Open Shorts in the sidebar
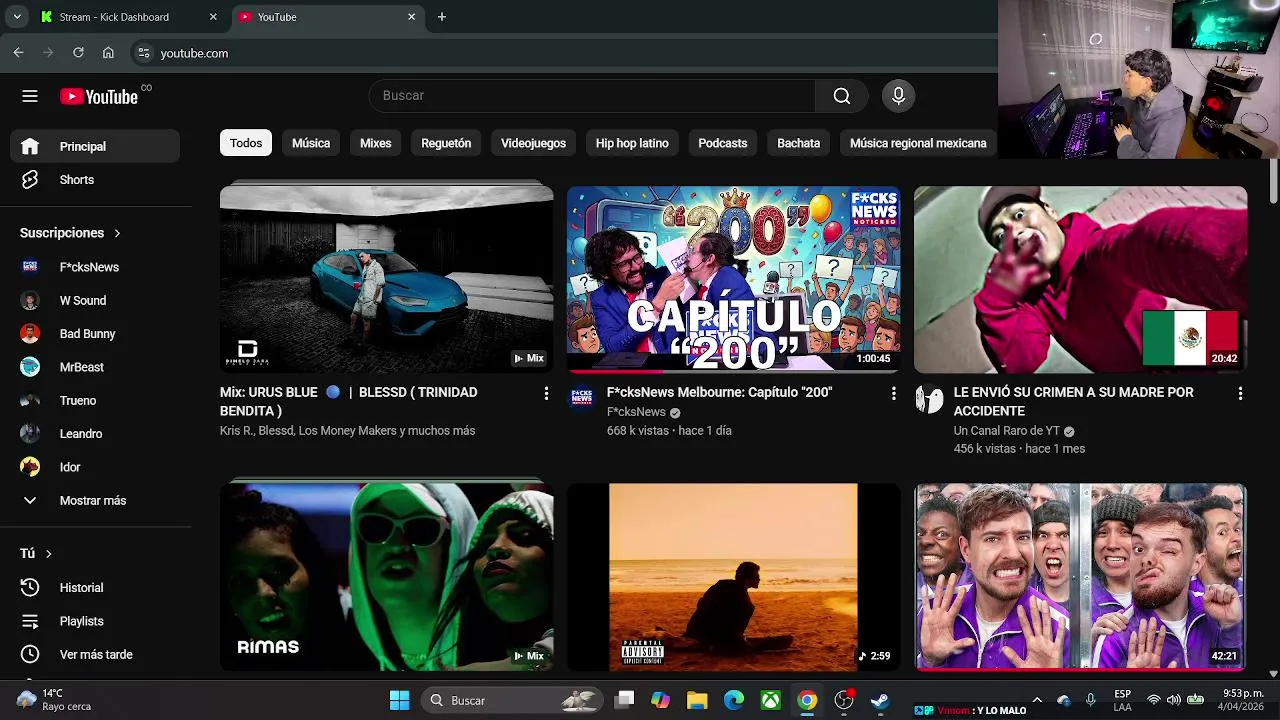This screenshot has width=1280, height=720. 95,180
